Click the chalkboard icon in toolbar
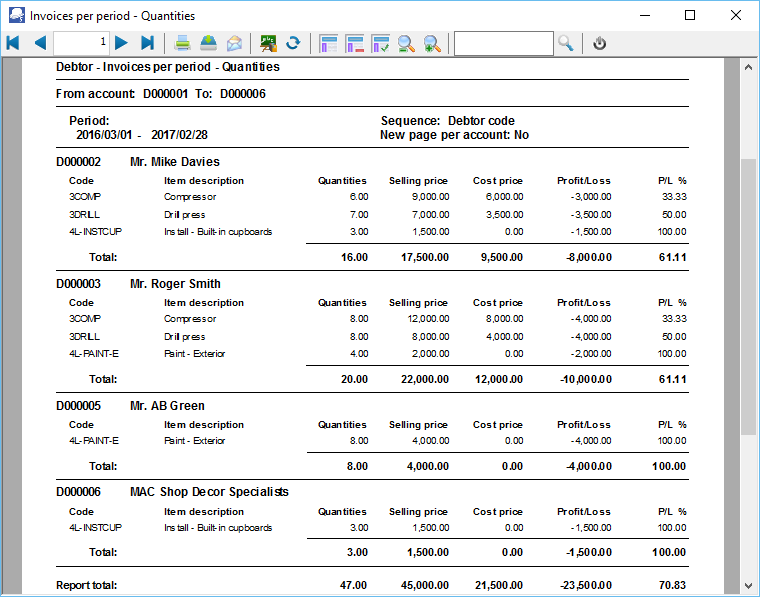Image resolution: width=760 pixels, height=597 pixels. [268, 43]
